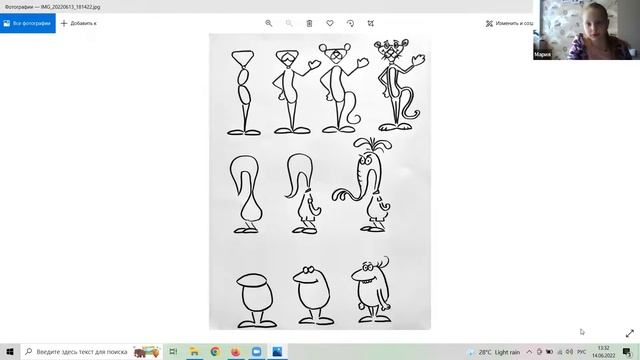
Task: Open the crop tool icon
Action: point(371,23)
